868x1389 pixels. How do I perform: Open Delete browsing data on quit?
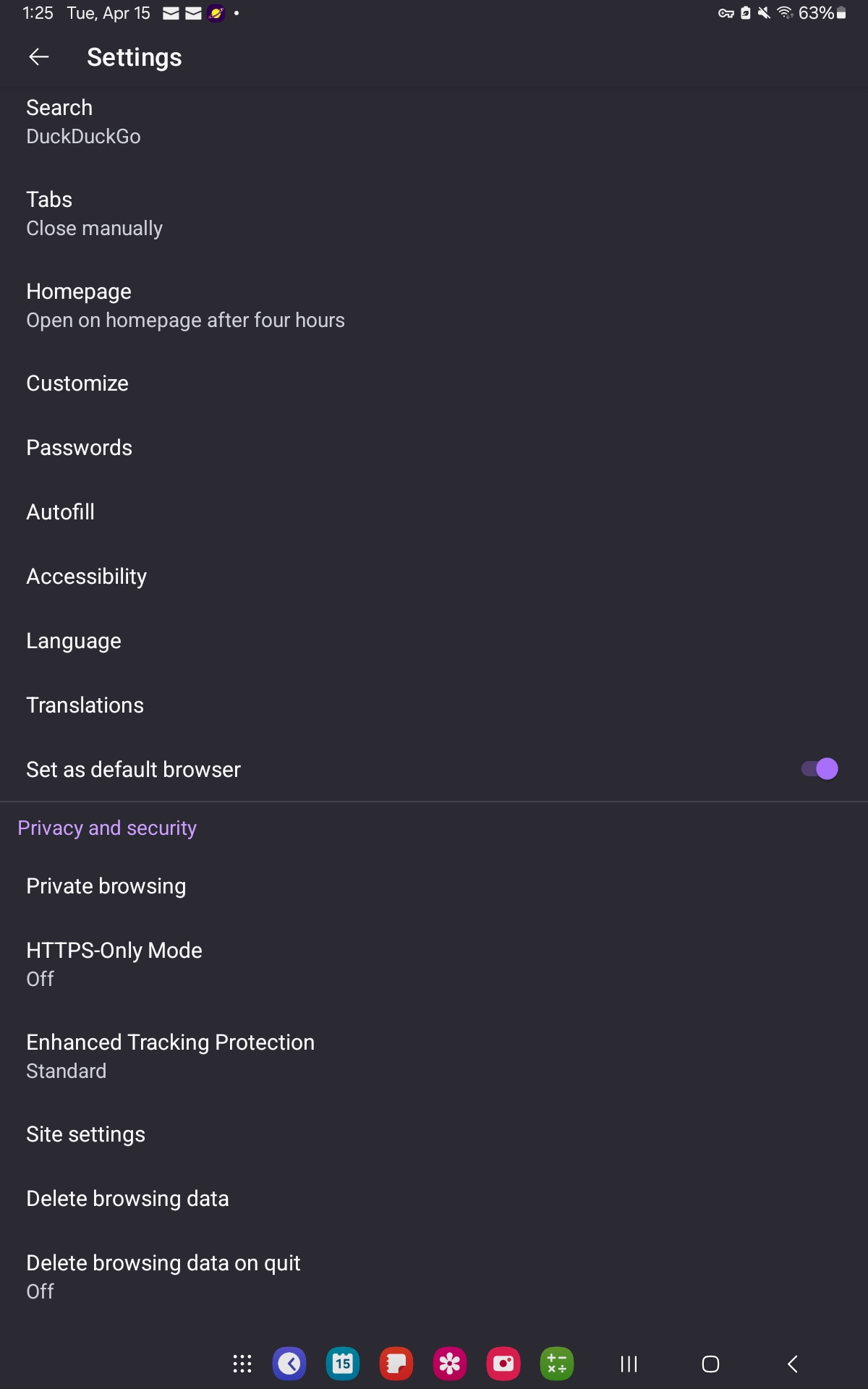pyautogui.click(x=163, y=1276)
